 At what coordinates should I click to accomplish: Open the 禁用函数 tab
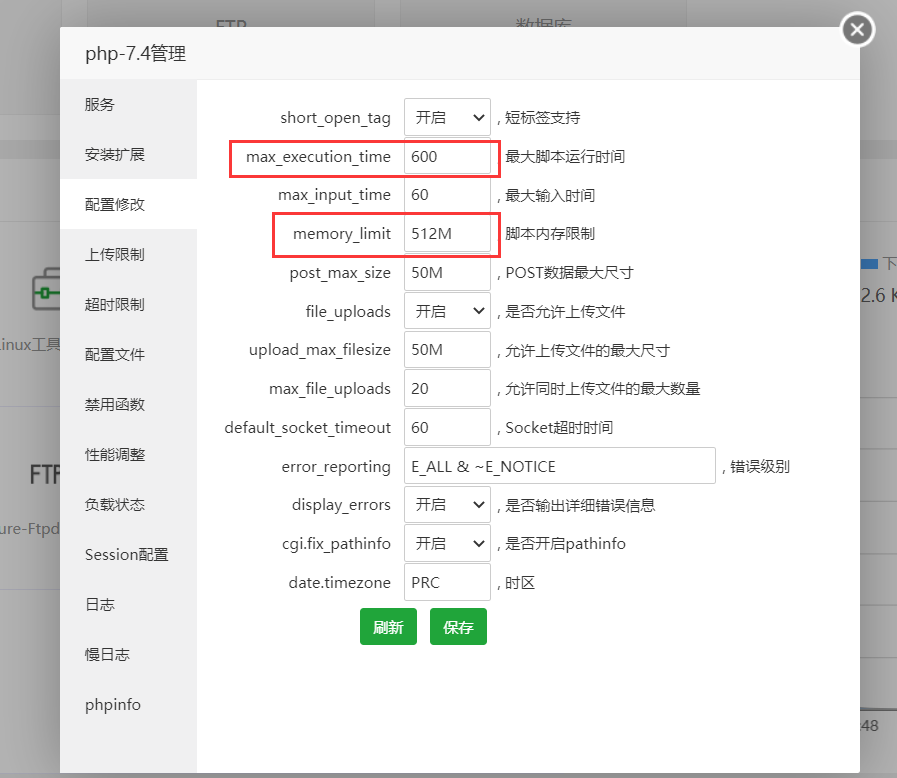115,405
